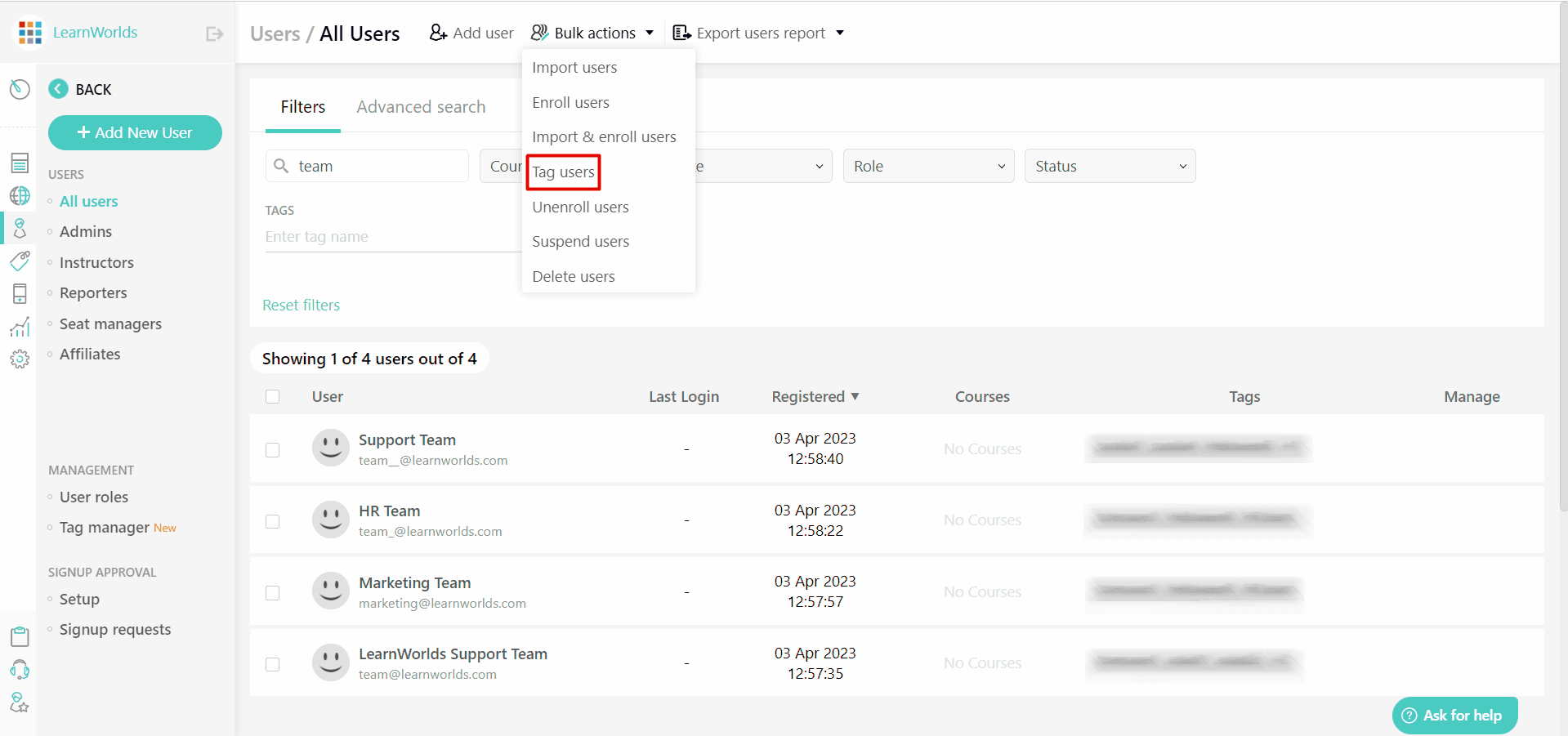Check the select-all users checkbox in header row
Image resolution: width=1568 pixels, height=736 pixels.
point(273,396)
